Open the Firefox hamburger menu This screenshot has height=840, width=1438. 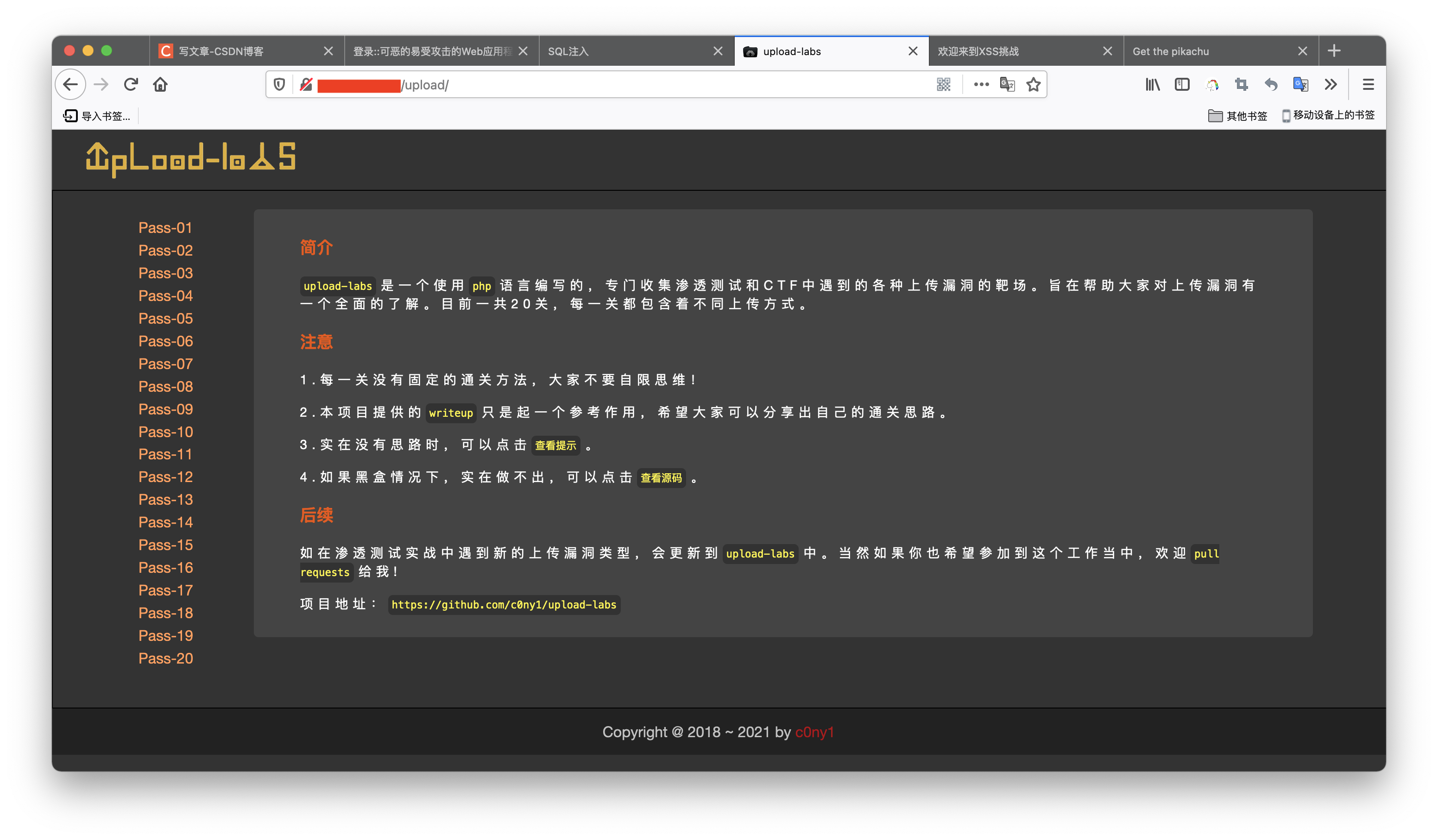[x=1368, y=84]
